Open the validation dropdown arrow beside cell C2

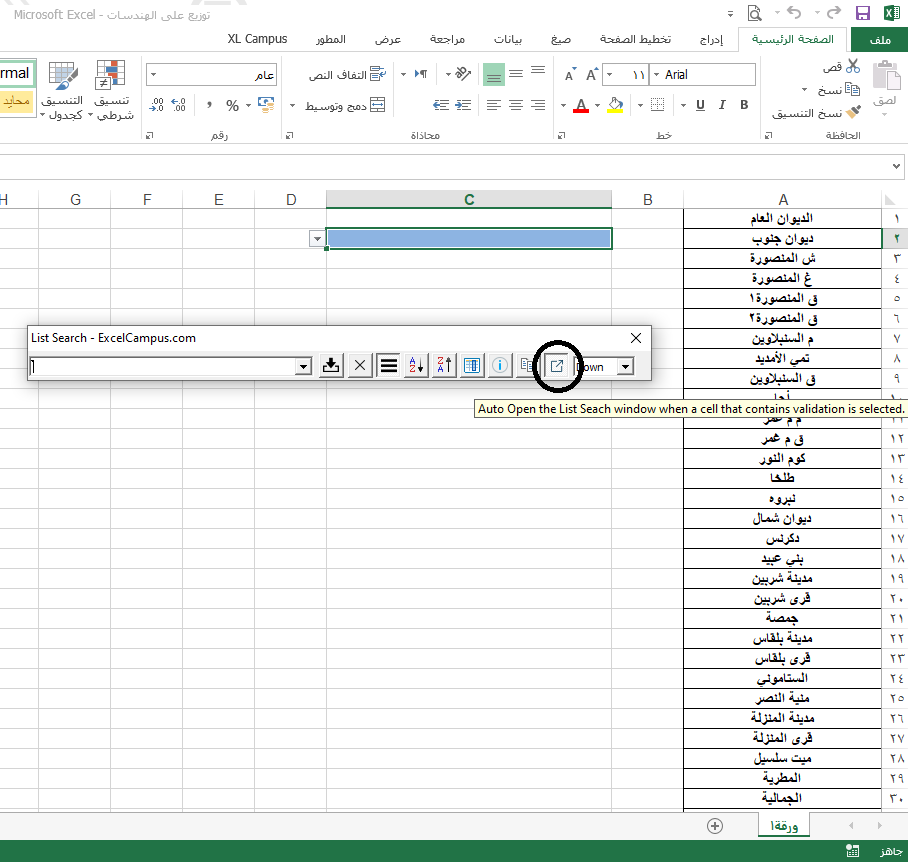(x=317, y=239)
